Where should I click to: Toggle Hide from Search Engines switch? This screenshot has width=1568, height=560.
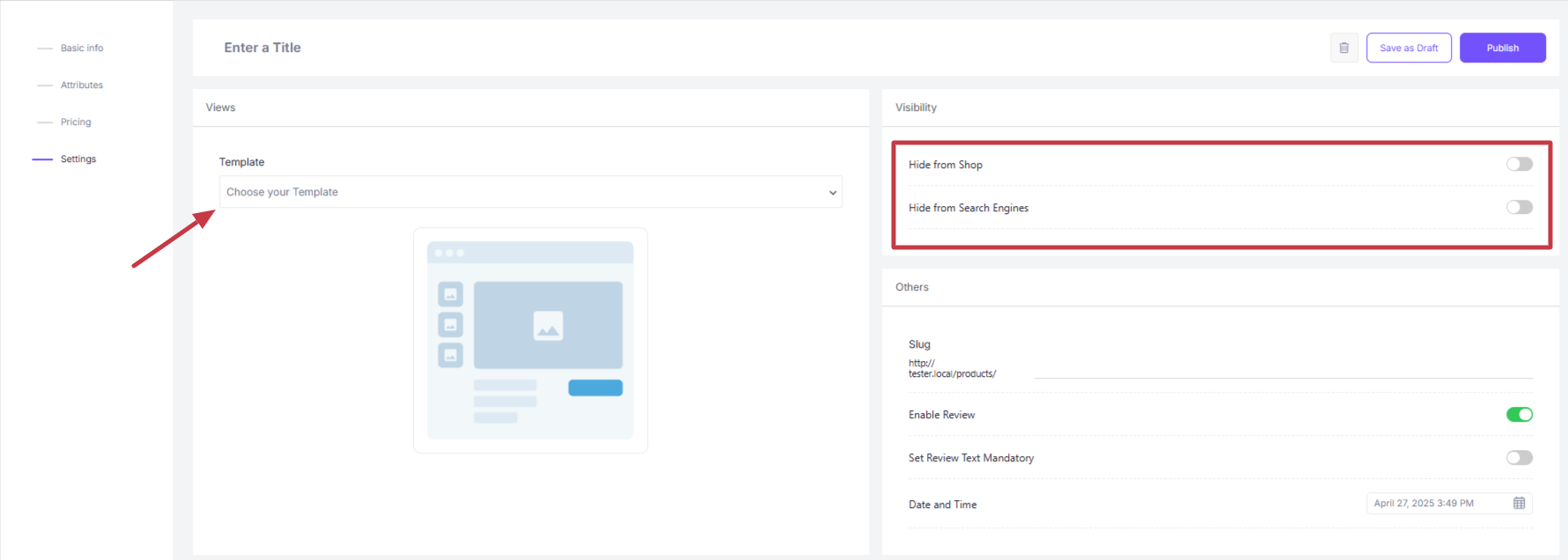pyautogui.click(x=1519, y=207)
